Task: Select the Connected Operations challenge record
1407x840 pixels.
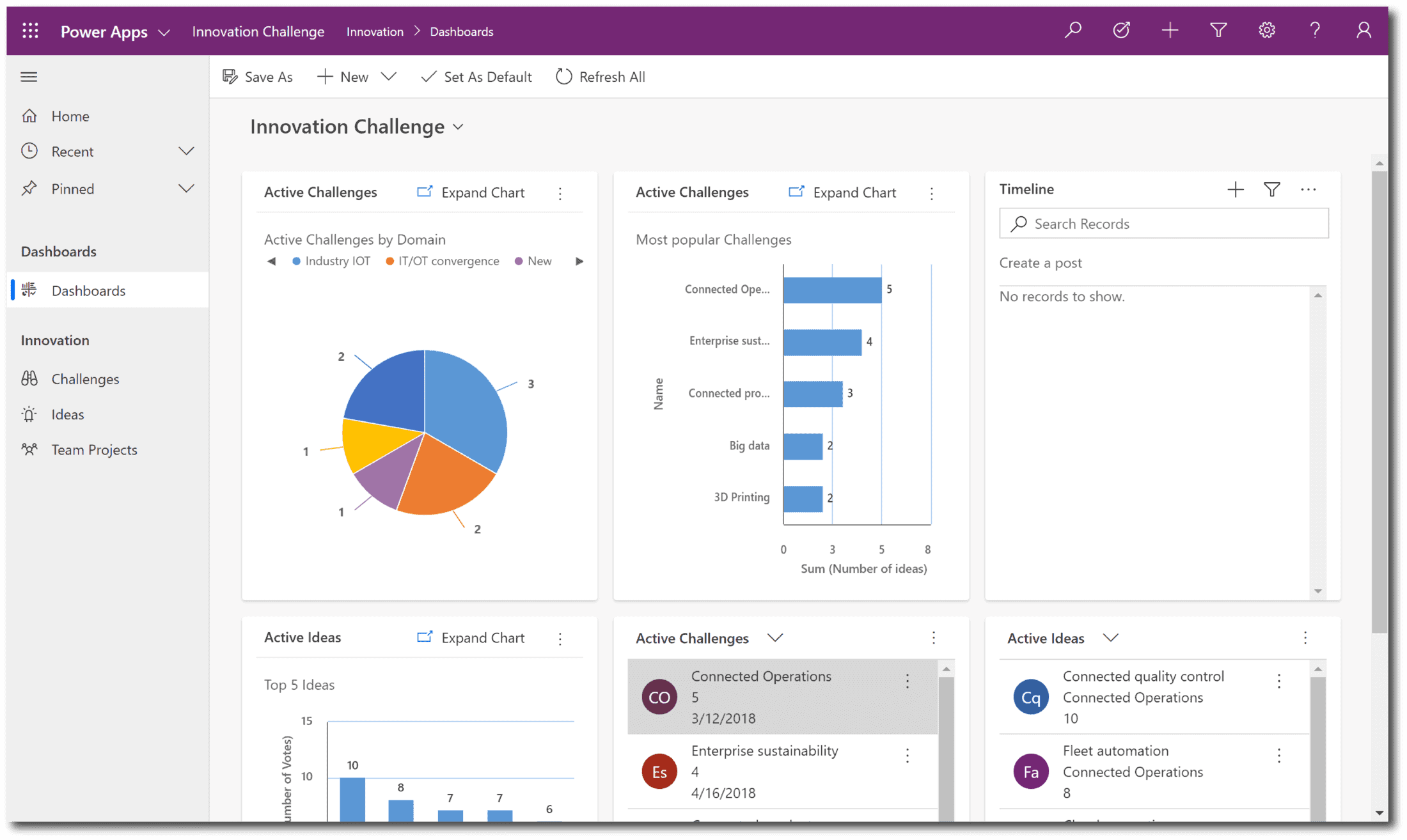Action: point(782,697)
